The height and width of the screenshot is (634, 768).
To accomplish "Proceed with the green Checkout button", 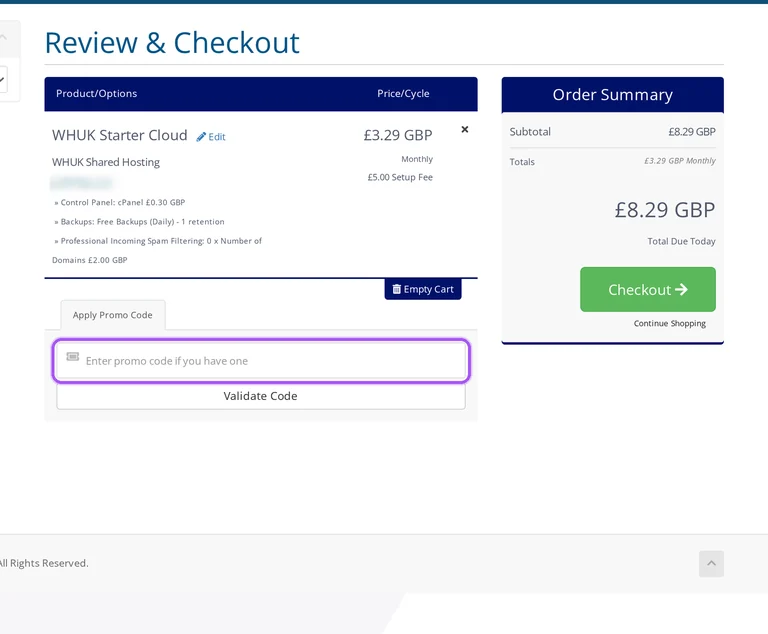I will [x=648, y=290].
